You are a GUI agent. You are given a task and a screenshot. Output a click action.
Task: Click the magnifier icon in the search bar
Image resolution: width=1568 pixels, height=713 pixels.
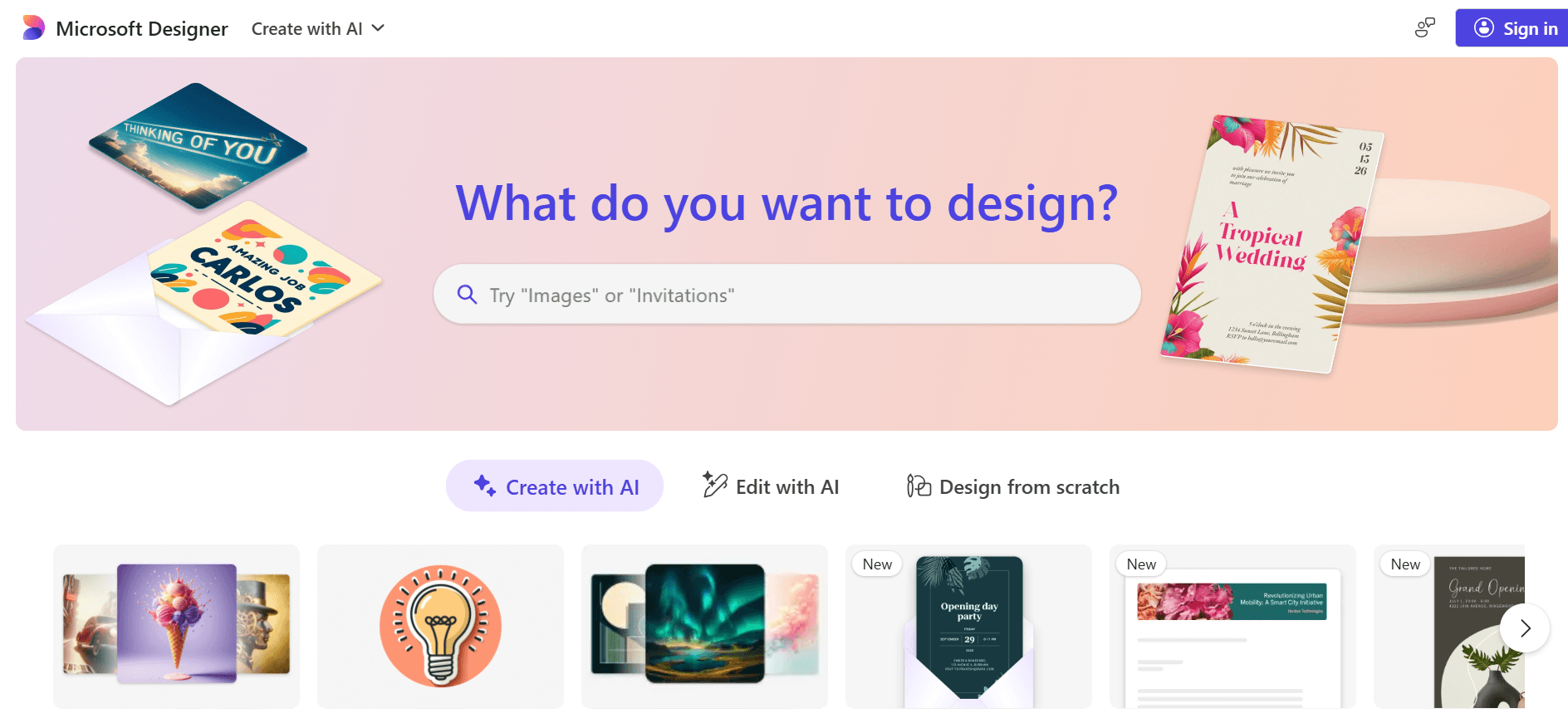pos(466,294)
